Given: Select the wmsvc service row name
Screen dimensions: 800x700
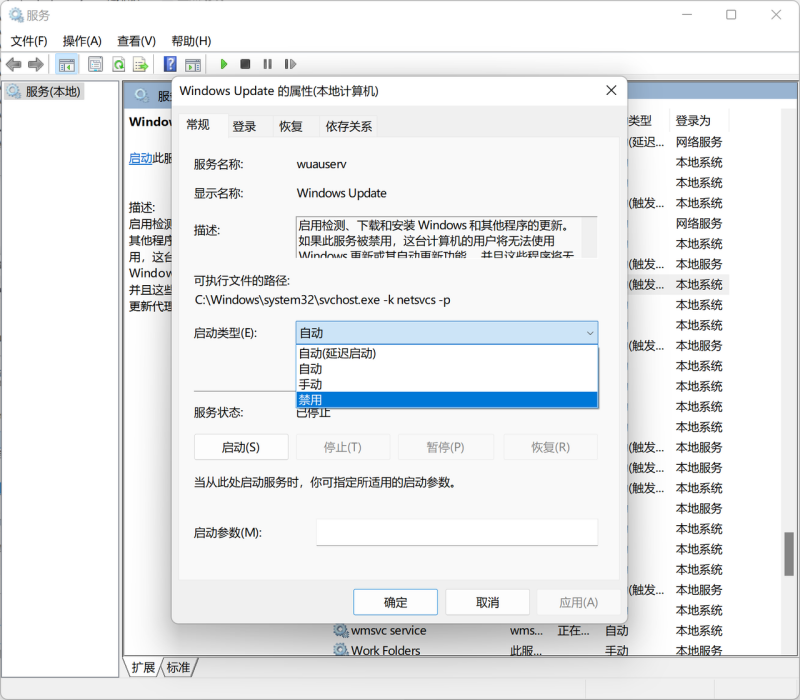Looking at the screenshot, I should click(388, 631).
